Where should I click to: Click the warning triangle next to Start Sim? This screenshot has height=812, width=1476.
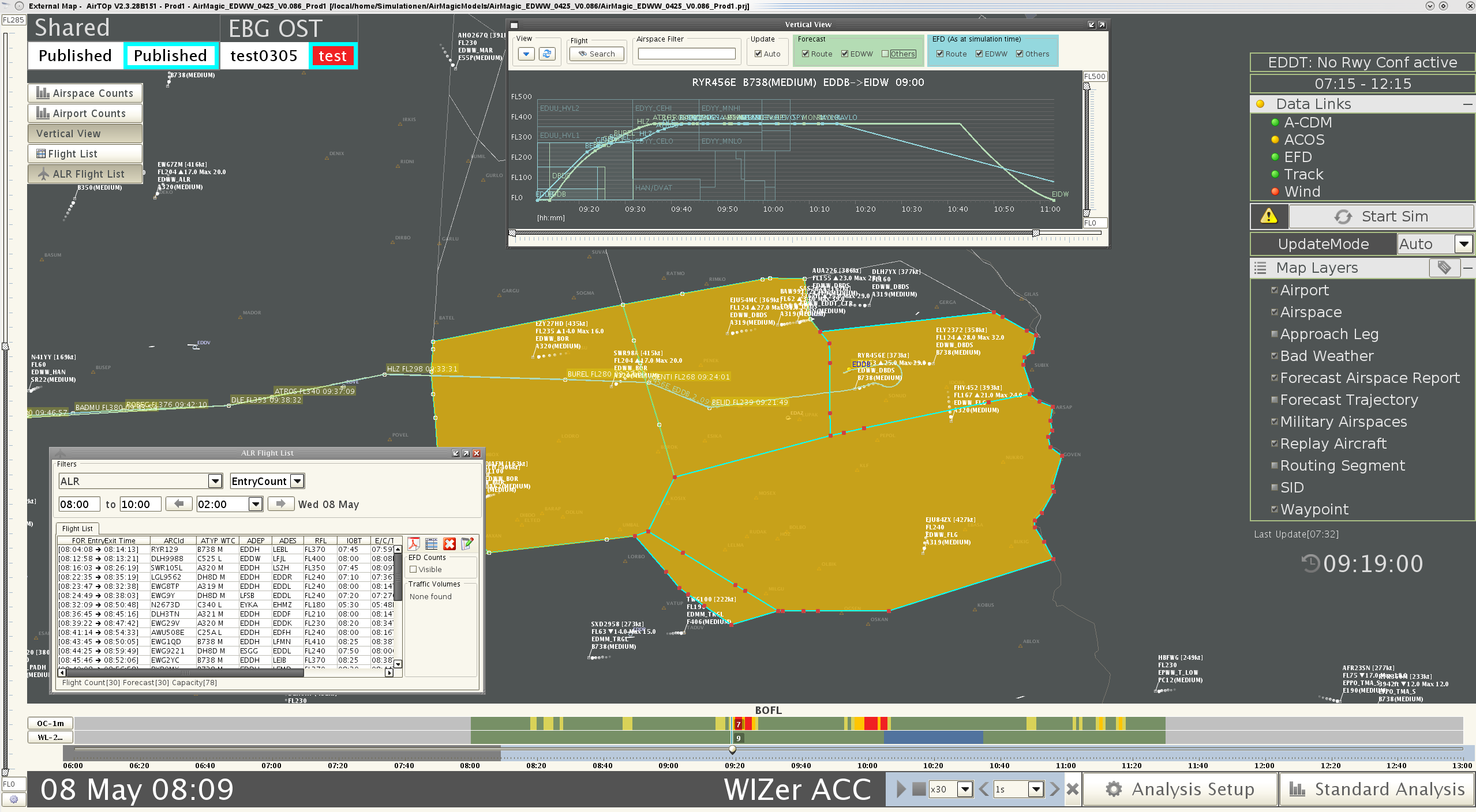coord(1269,216)
